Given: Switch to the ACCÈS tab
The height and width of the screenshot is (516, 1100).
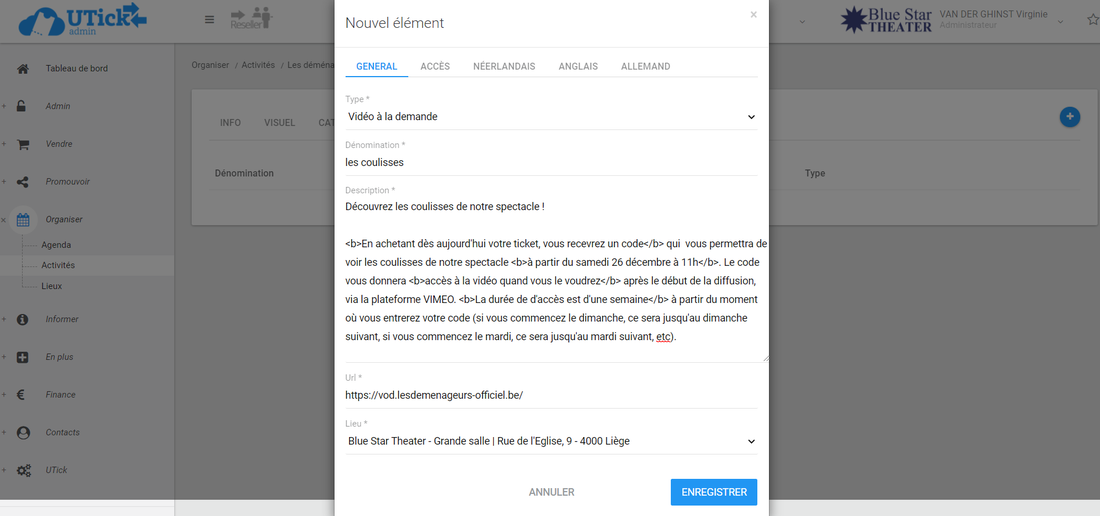Looking at the screenshot, I should coord(434,67).
